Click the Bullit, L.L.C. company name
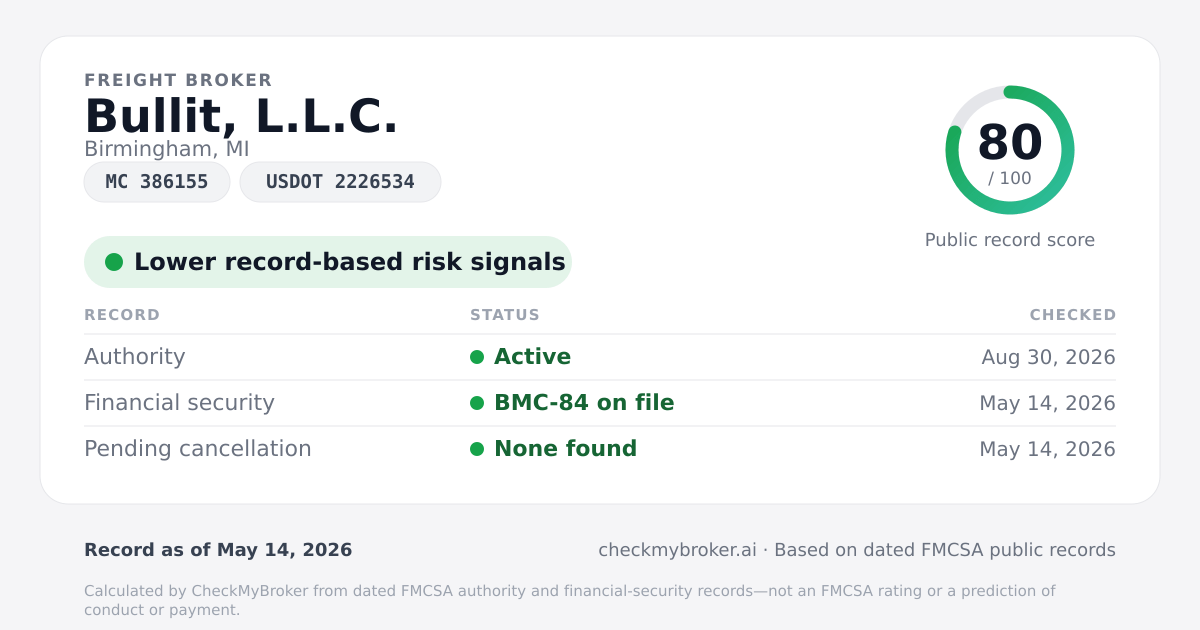Viewport: 1200px width, 630px height. tap(241, 116)
